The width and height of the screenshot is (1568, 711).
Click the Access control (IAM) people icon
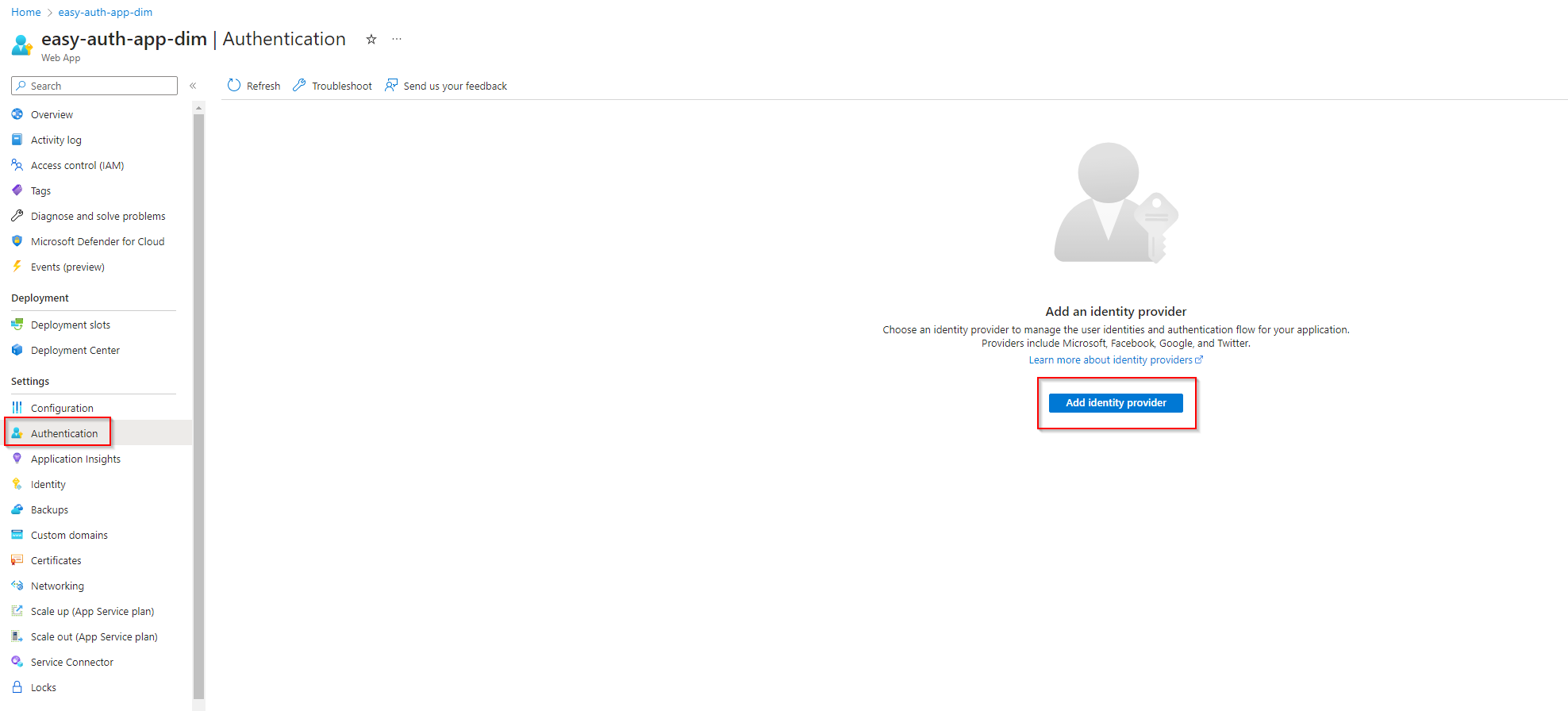[x=17, y=165]
